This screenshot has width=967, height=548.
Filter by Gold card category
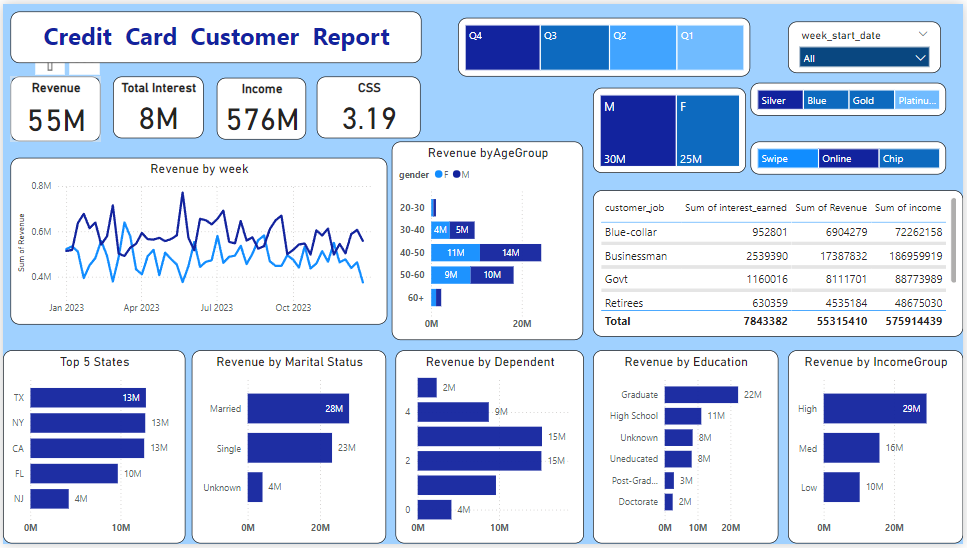871,100
